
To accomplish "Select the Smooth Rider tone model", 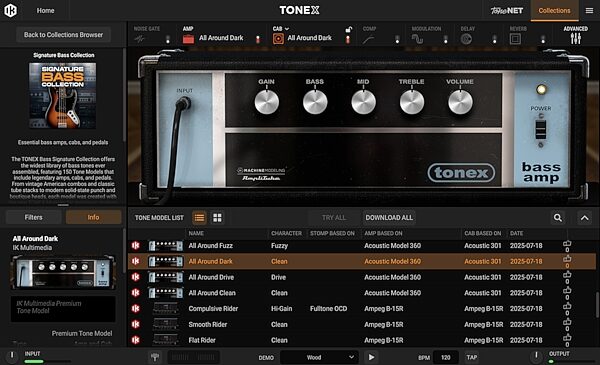I will point(362,324).
